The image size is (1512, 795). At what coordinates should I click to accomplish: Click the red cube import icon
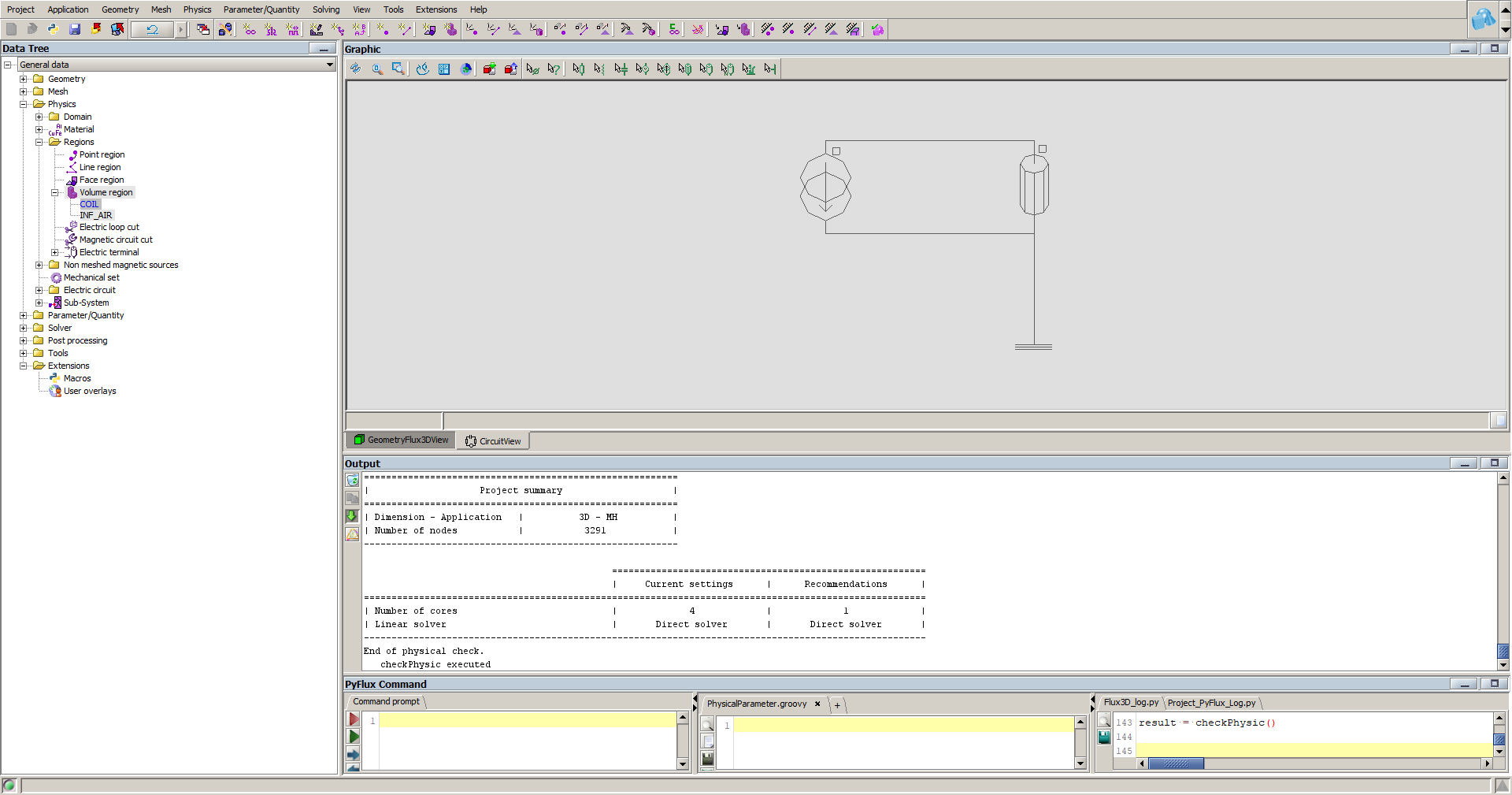tap(489, 69)
